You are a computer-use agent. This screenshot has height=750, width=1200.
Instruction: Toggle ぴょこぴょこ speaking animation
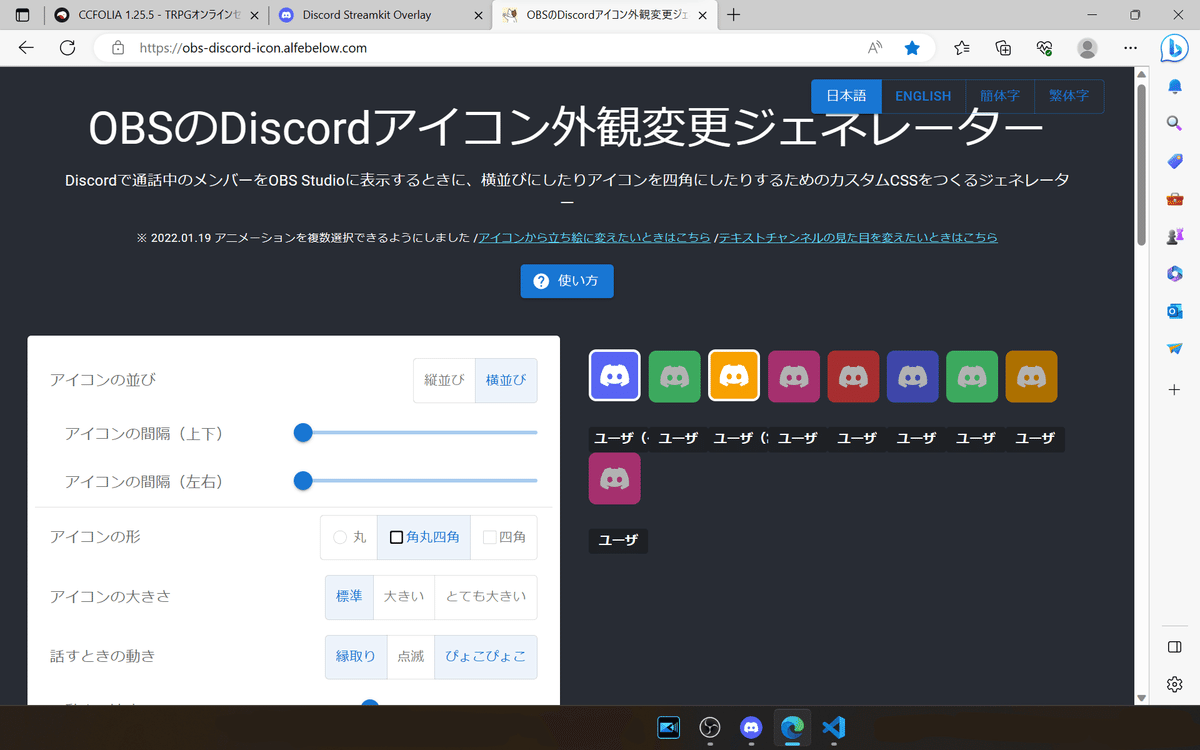click(486, 656)
